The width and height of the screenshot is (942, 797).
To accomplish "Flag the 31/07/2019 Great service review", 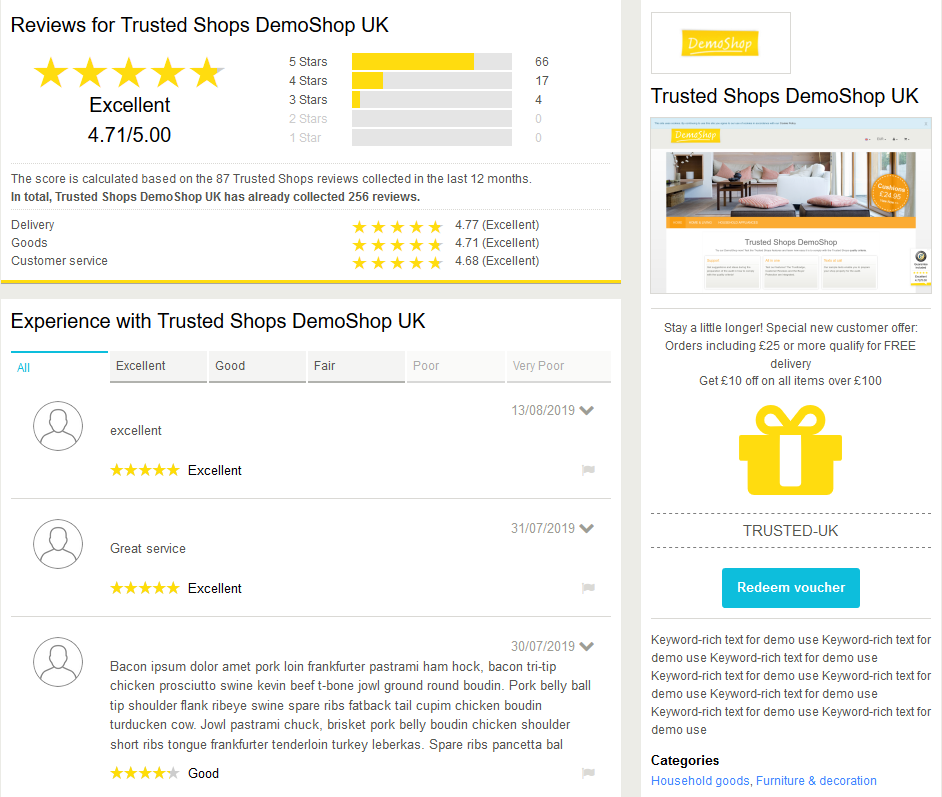I will [588, 587].
